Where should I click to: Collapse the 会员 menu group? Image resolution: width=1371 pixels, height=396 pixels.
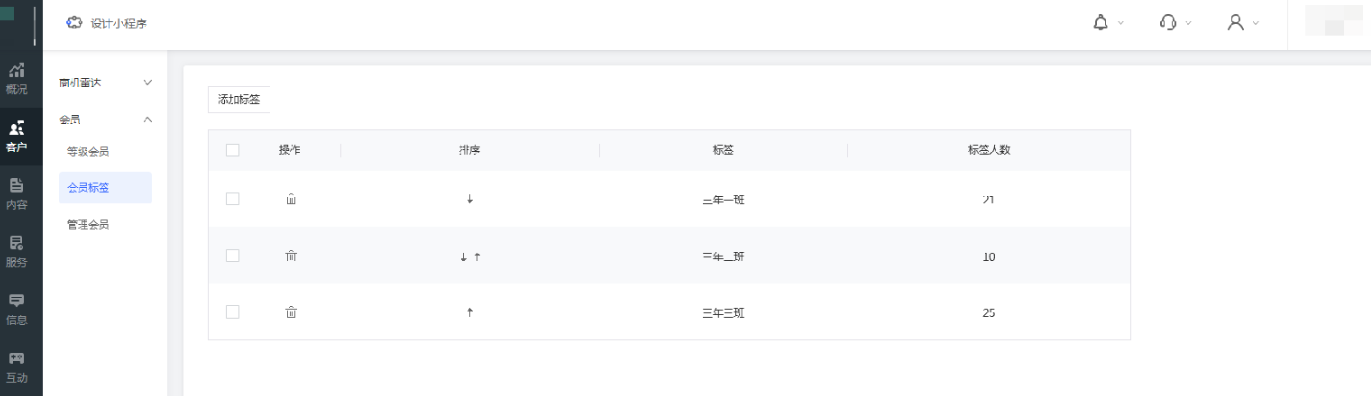tap(148, 120)
